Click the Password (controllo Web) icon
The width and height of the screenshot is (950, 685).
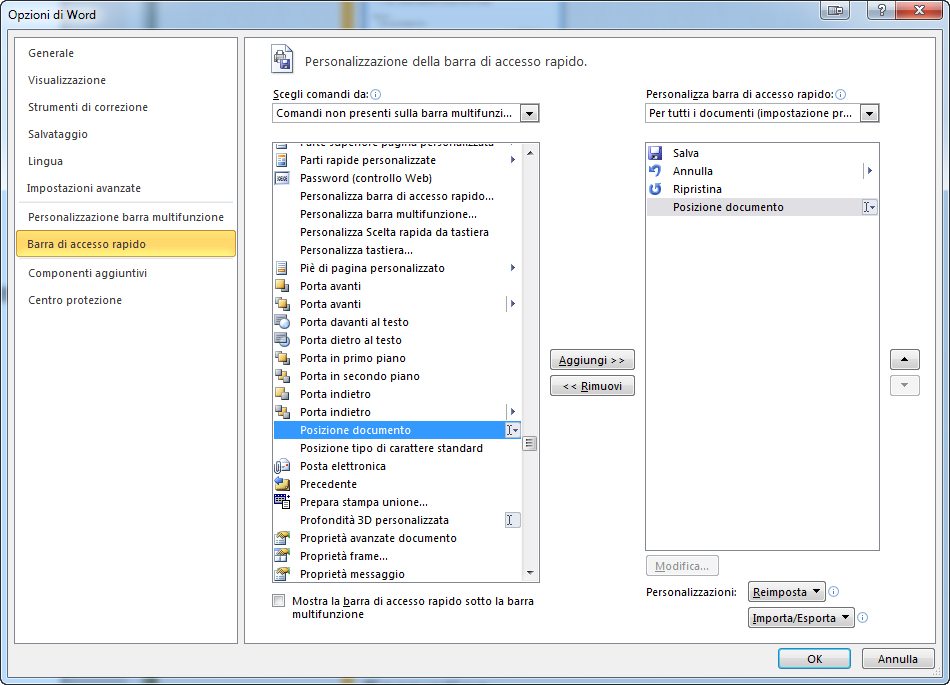coord(282,178)
